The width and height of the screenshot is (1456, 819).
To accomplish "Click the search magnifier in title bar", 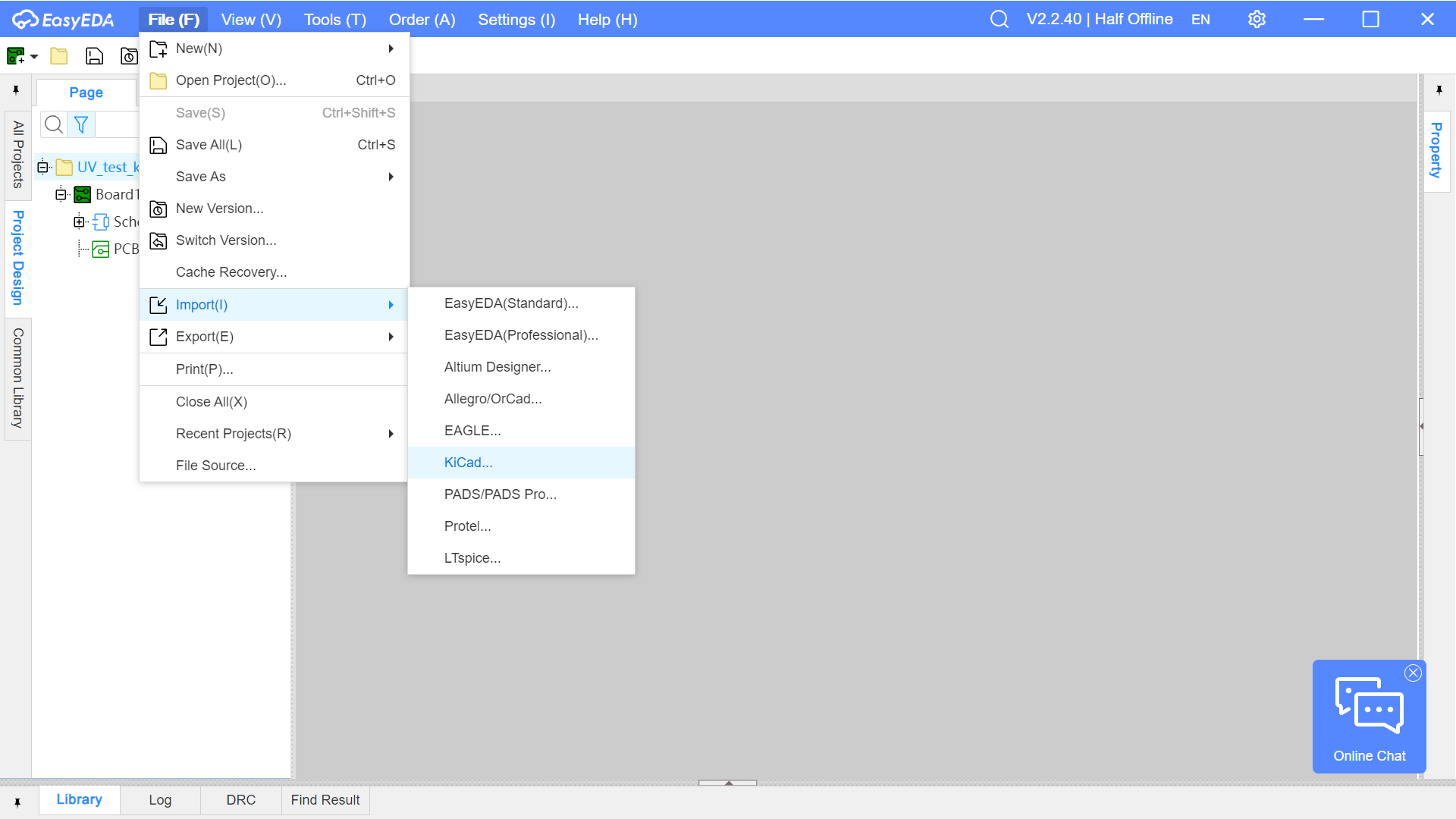I will [x=999, y=19].
